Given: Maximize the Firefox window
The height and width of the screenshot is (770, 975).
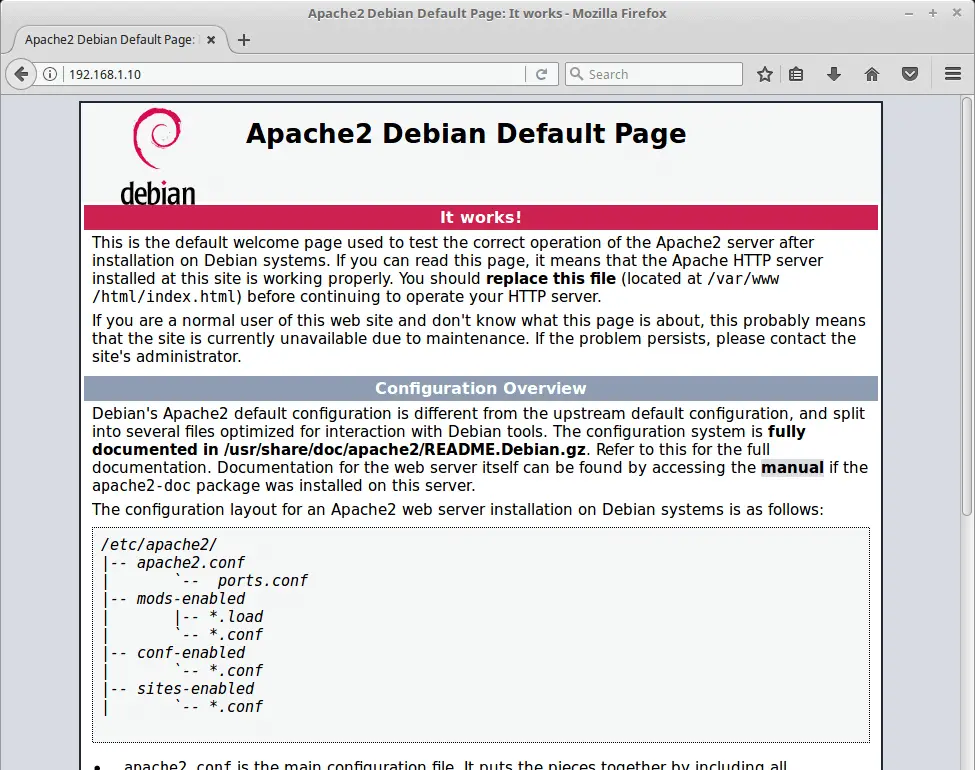Looking at the screenshot, I should 933,13.
